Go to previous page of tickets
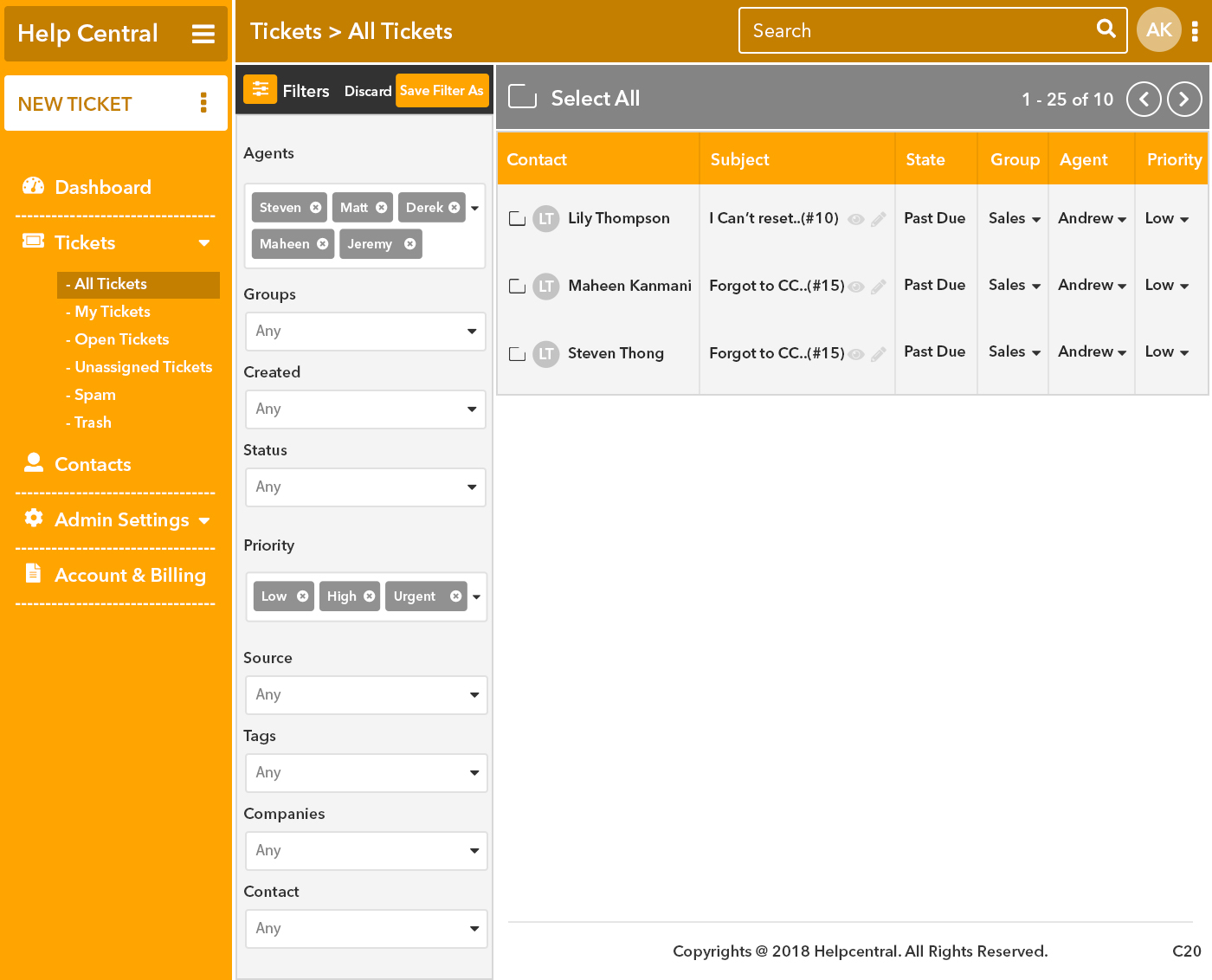The width and height of the screenshot is (1212, 980). (1144, 100)
